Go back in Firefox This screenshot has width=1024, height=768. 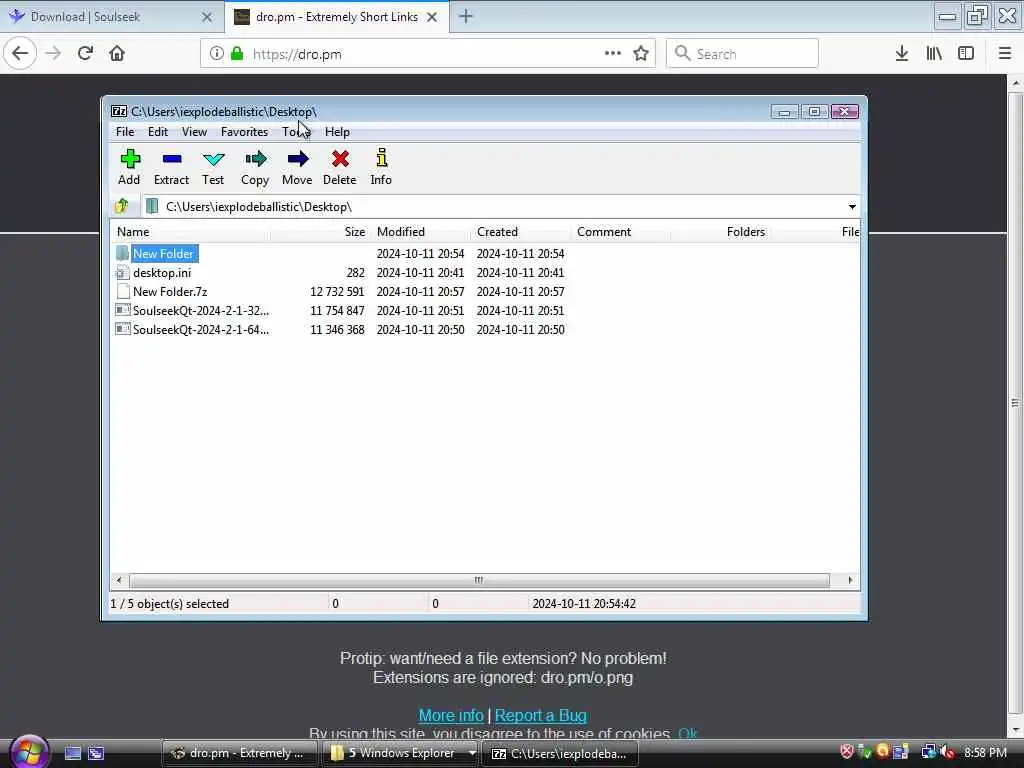tap(20, 54)
